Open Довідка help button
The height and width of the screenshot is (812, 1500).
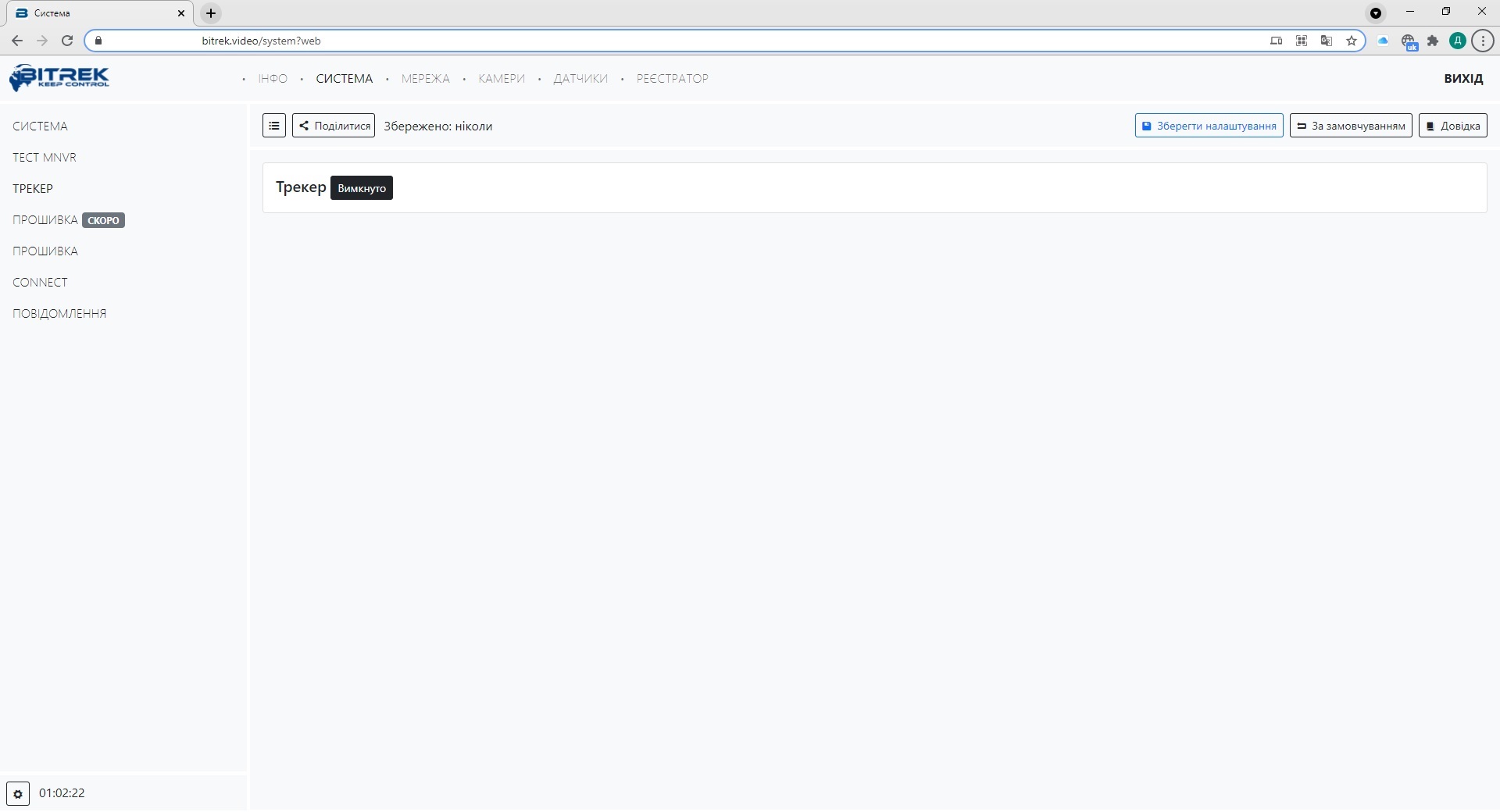click(1452, 126)
